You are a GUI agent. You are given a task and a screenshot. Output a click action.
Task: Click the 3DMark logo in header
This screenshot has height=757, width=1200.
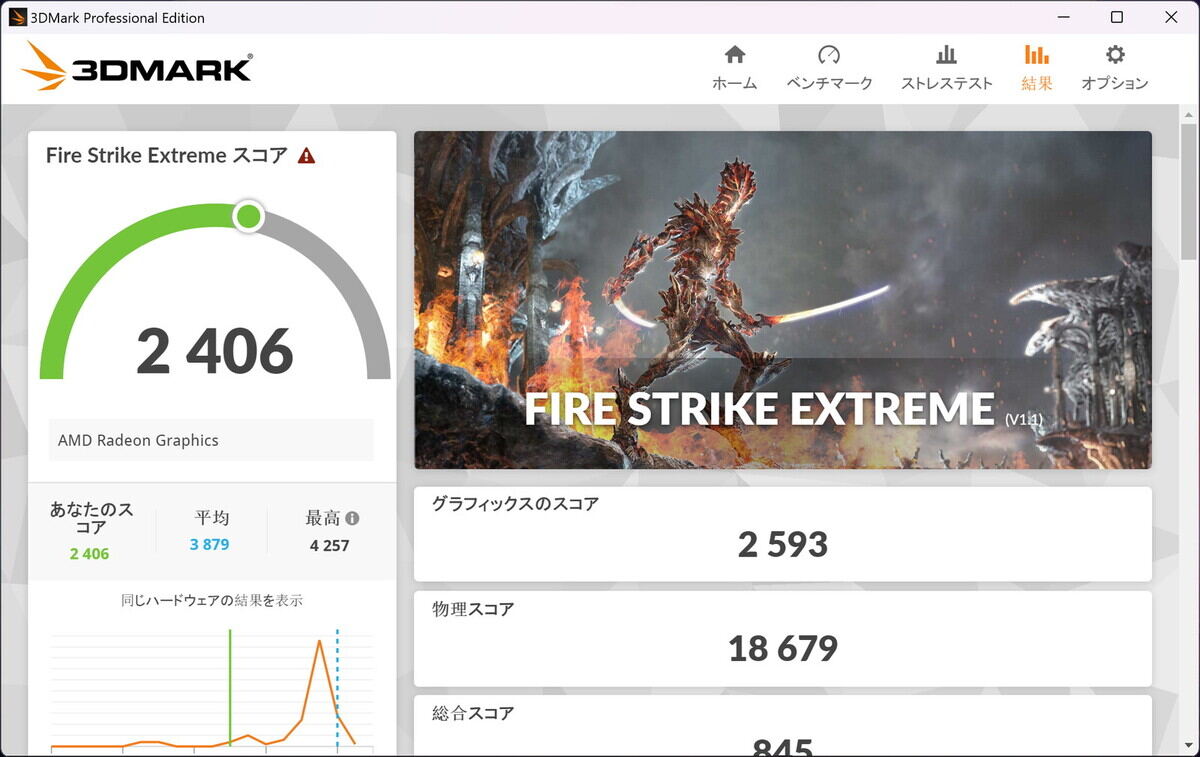(137, 67)
